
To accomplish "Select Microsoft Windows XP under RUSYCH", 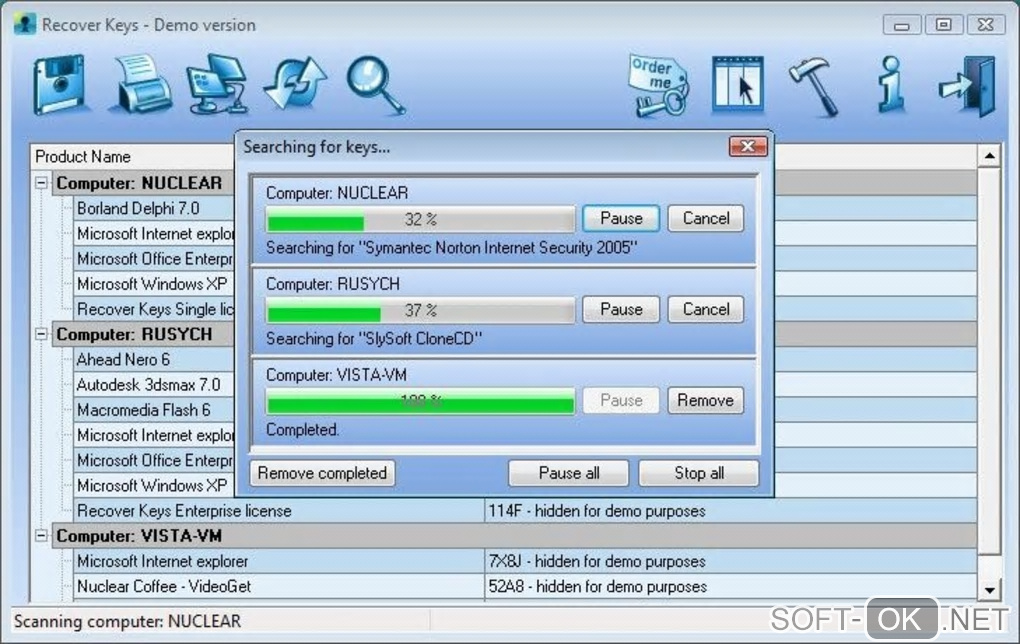I will [x=152, y=486].
